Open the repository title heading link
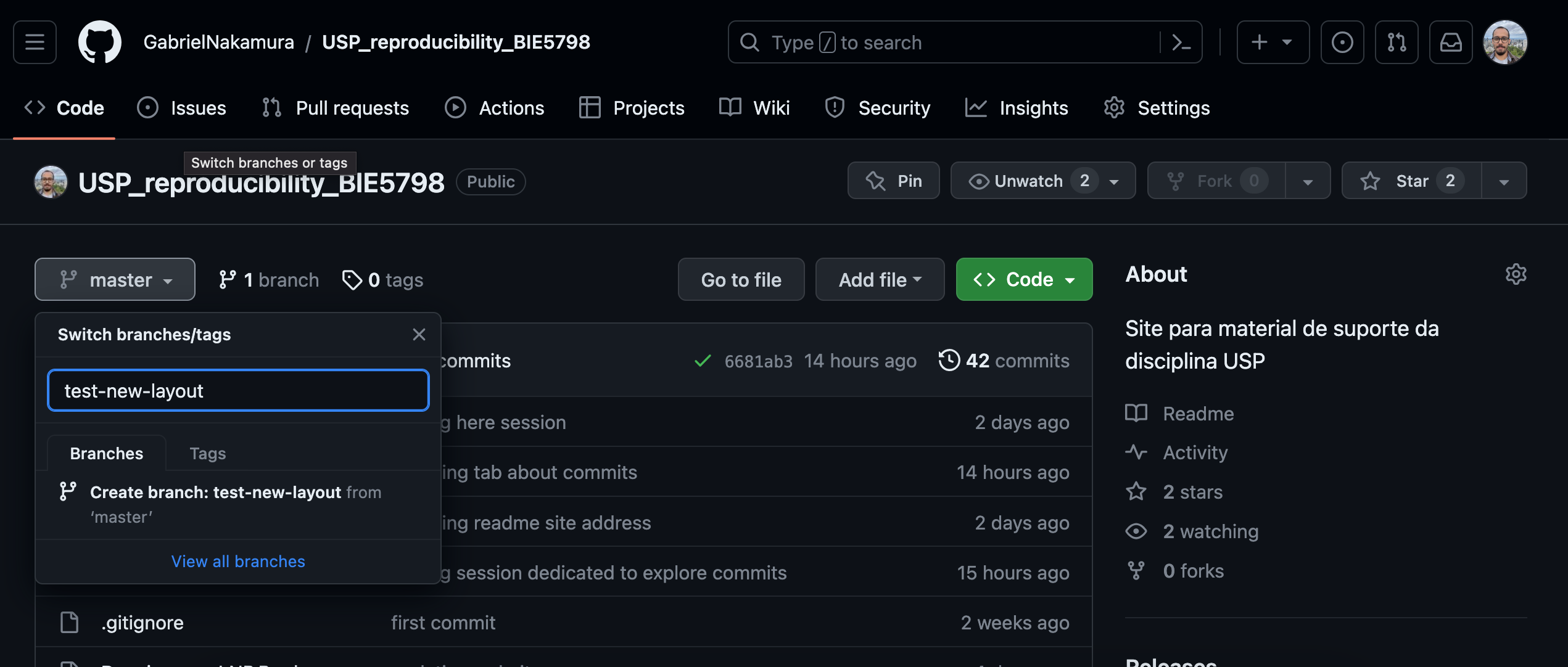 coord(262,182)
